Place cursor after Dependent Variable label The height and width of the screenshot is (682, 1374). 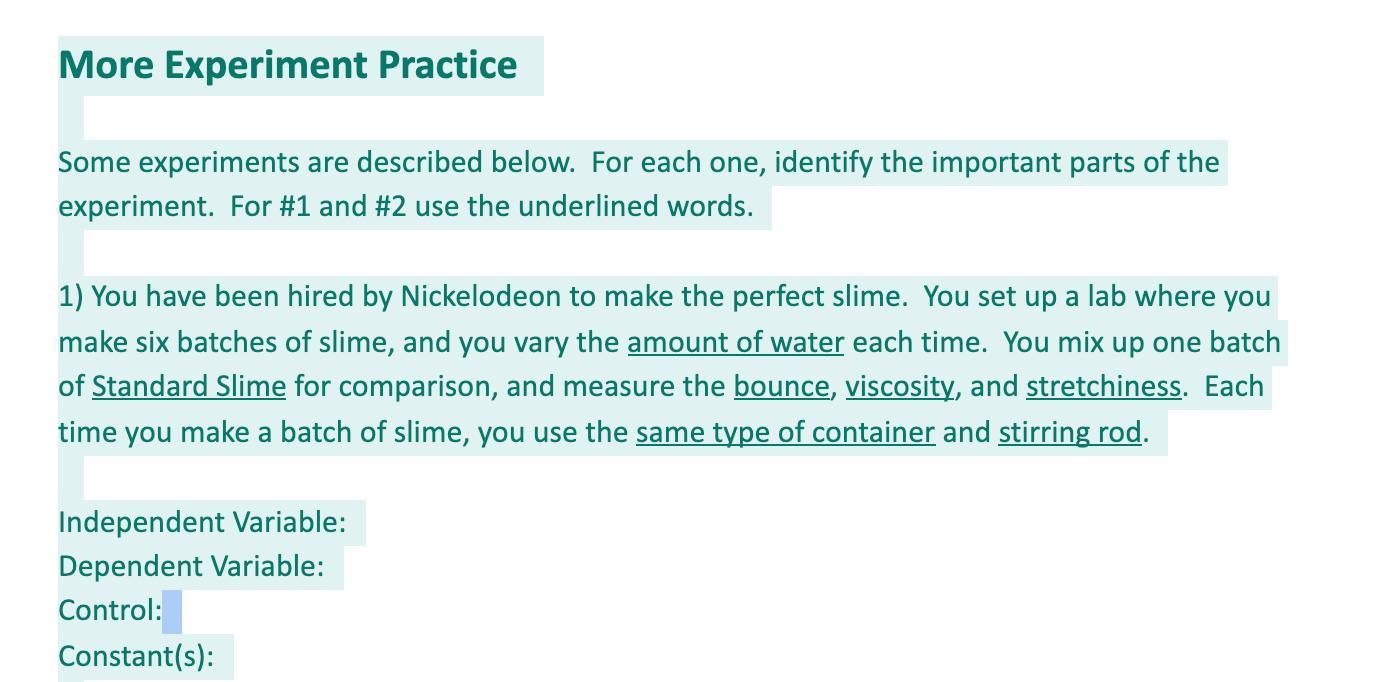click(333, 567)
